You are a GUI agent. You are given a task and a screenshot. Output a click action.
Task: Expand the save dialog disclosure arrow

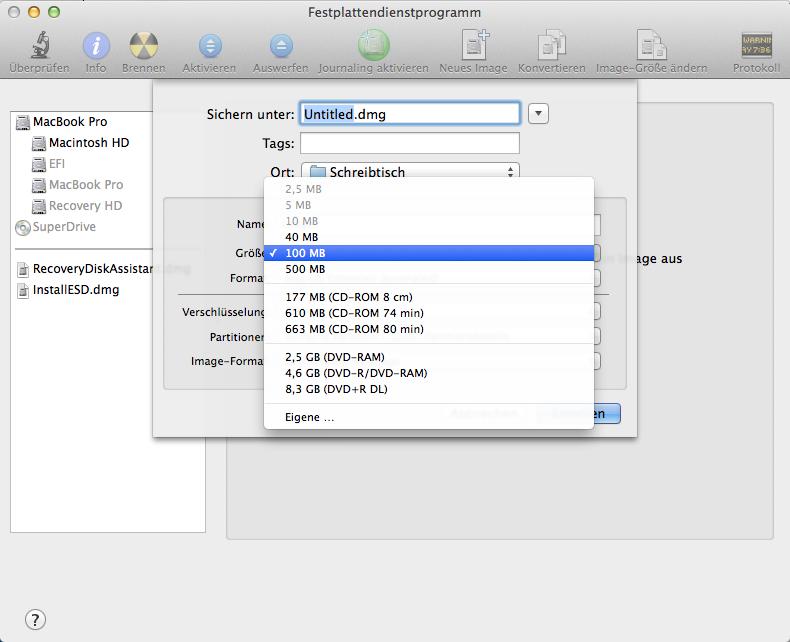click(x=538, y=114)
